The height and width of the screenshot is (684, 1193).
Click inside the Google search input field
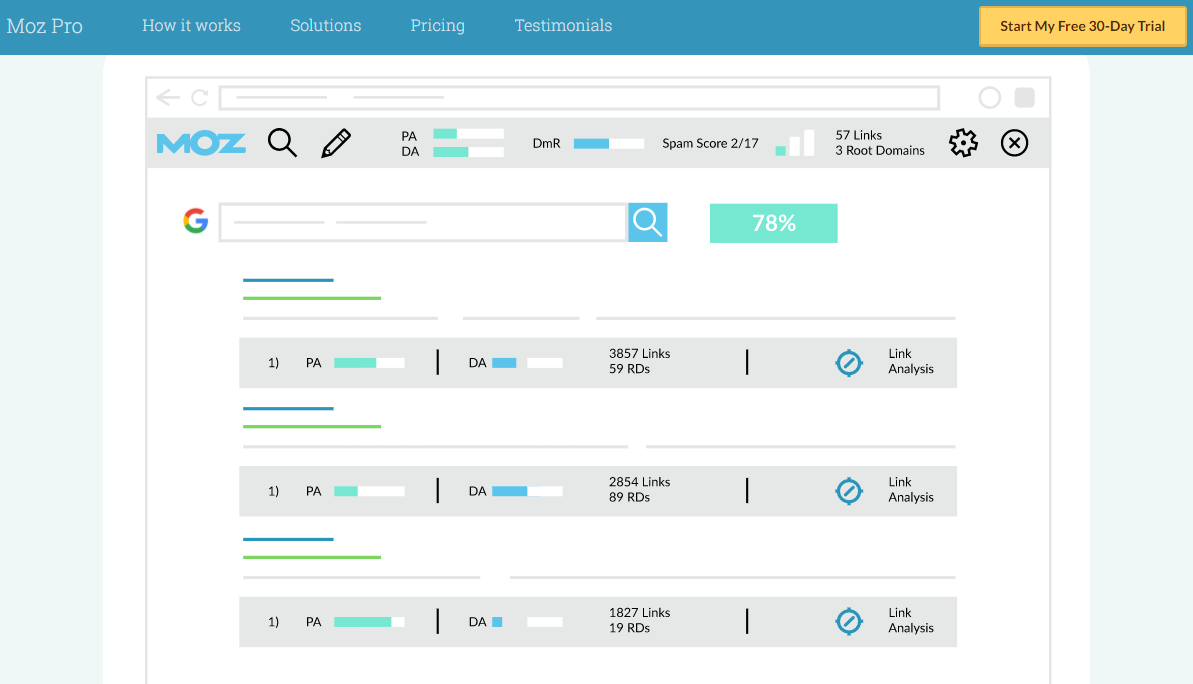(x=423, y=222)
